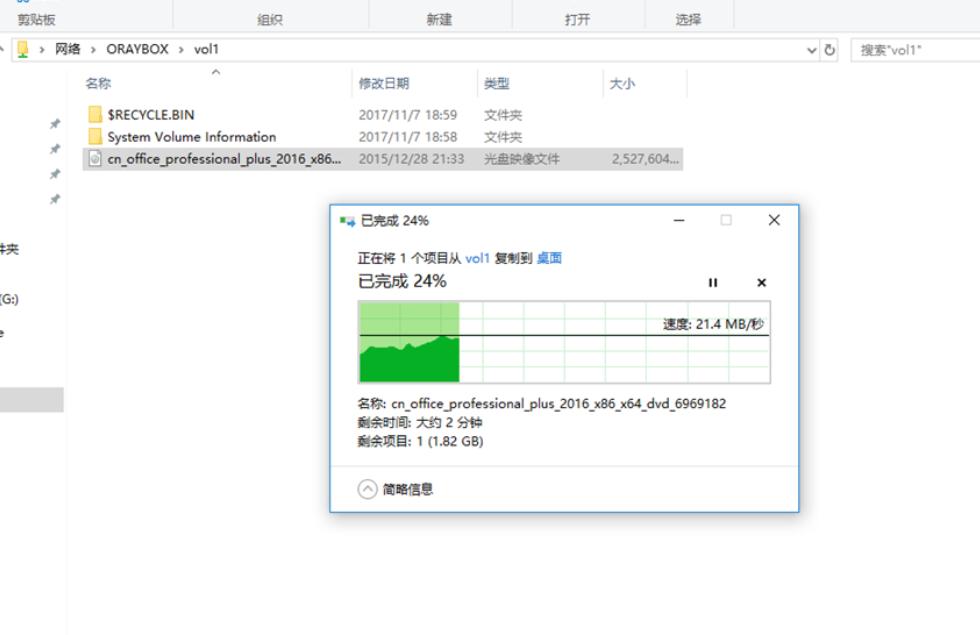This screenshot has height=635, width=980.
Task: Open the address bar history dropdown arrow
Action: tap(812, 49)
